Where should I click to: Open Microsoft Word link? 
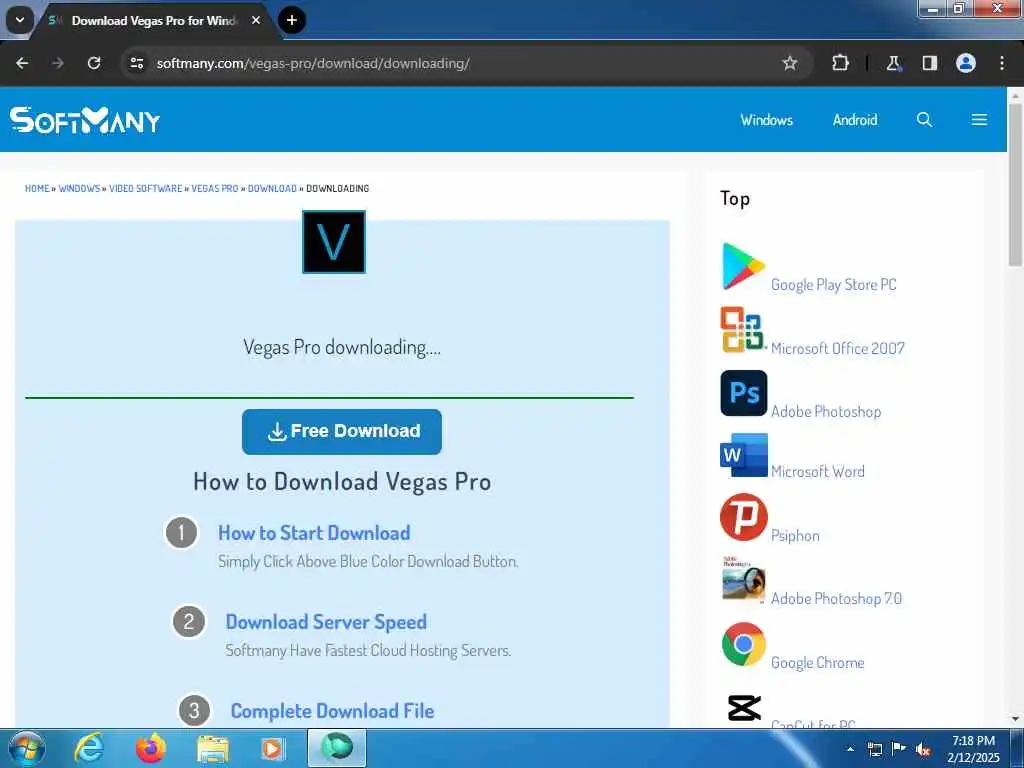pos(817,472)
